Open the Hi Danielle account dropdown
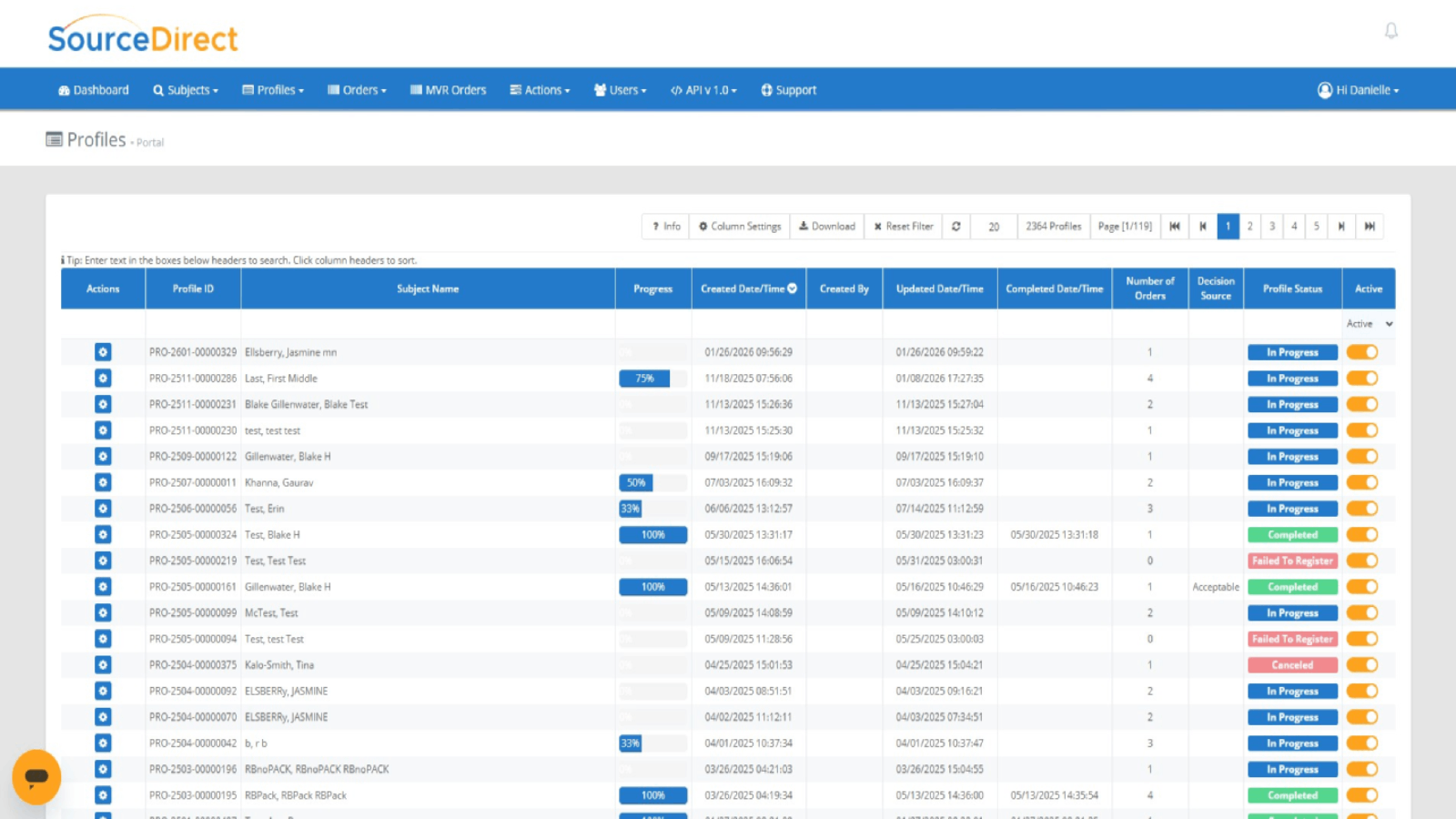 pos(1357,89)
